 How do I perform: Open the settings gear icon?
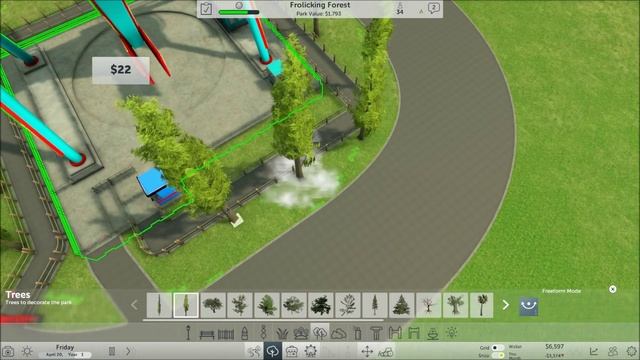coord(631,351)
